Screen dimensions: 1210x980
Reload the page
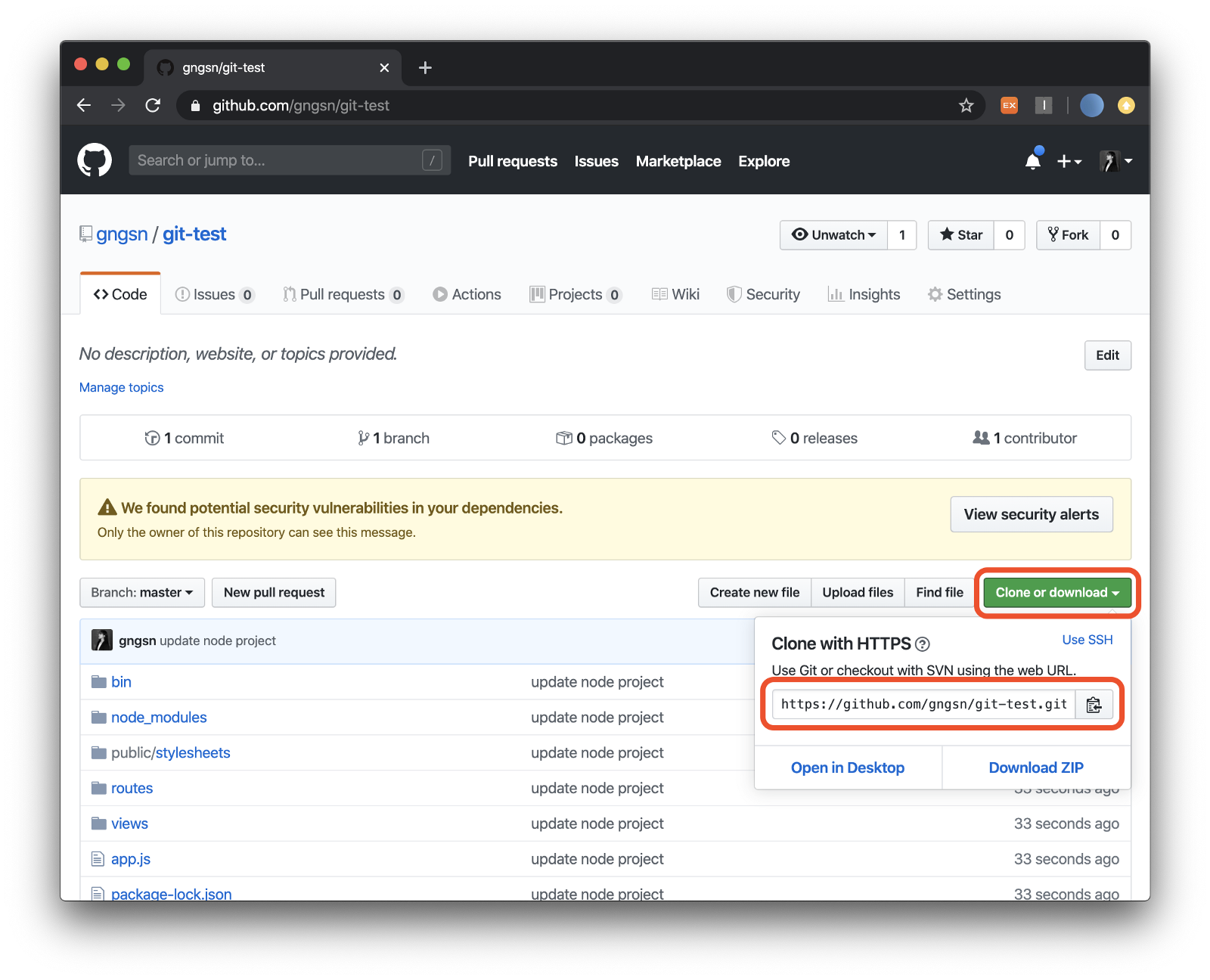point(153,105)
